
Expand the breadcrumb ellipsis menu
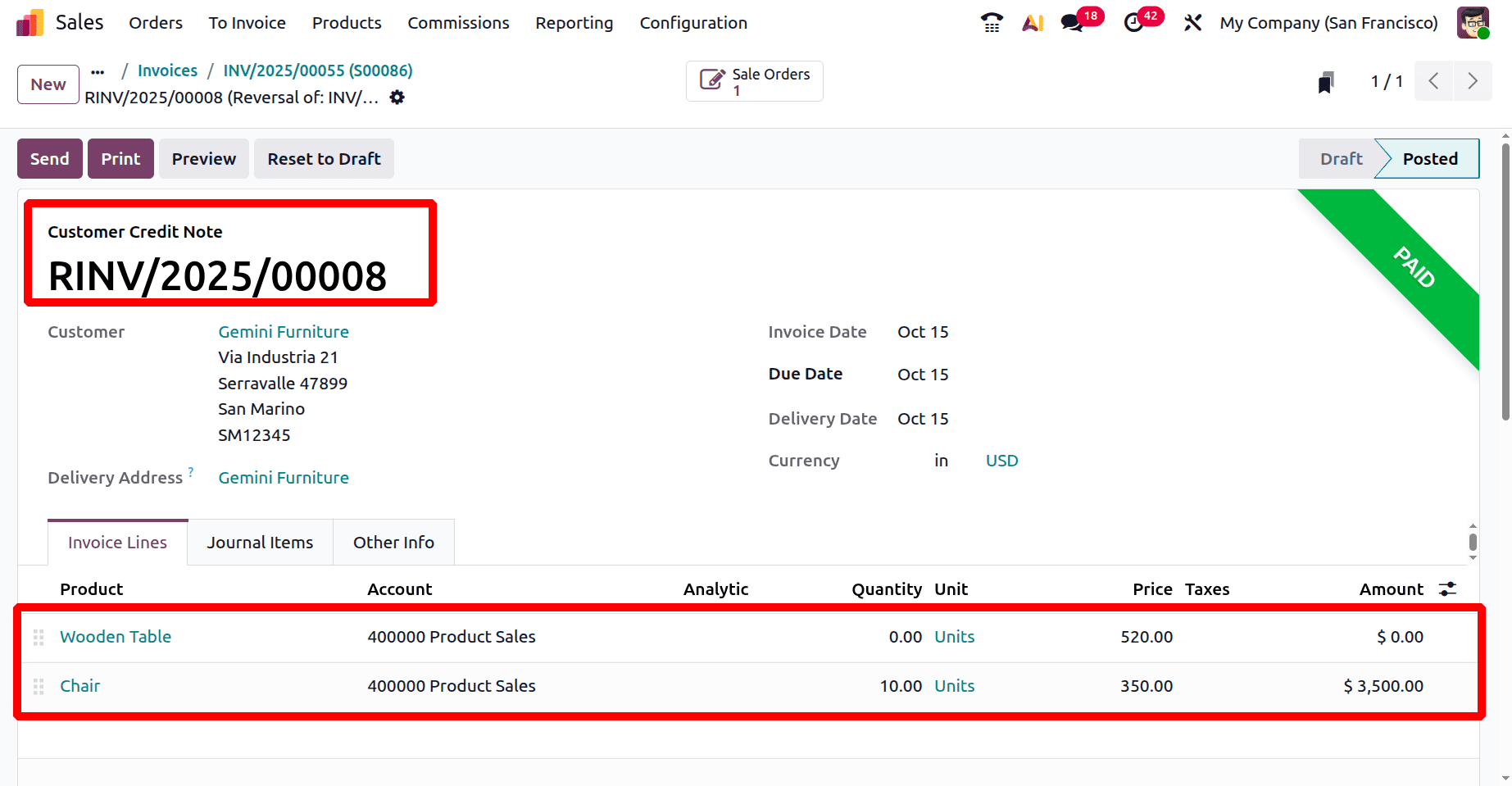coord(98,71)
